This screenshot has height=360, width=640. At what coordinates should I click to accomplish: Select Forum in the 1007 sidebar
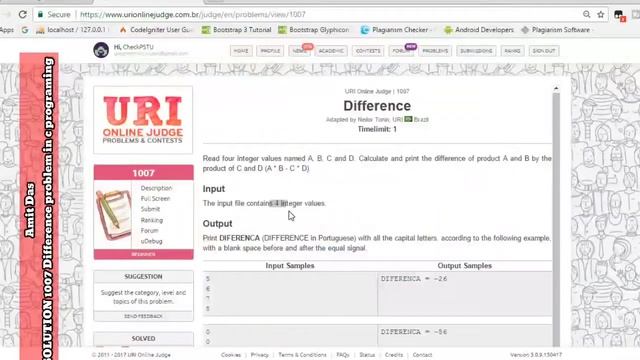click(149, 231)
